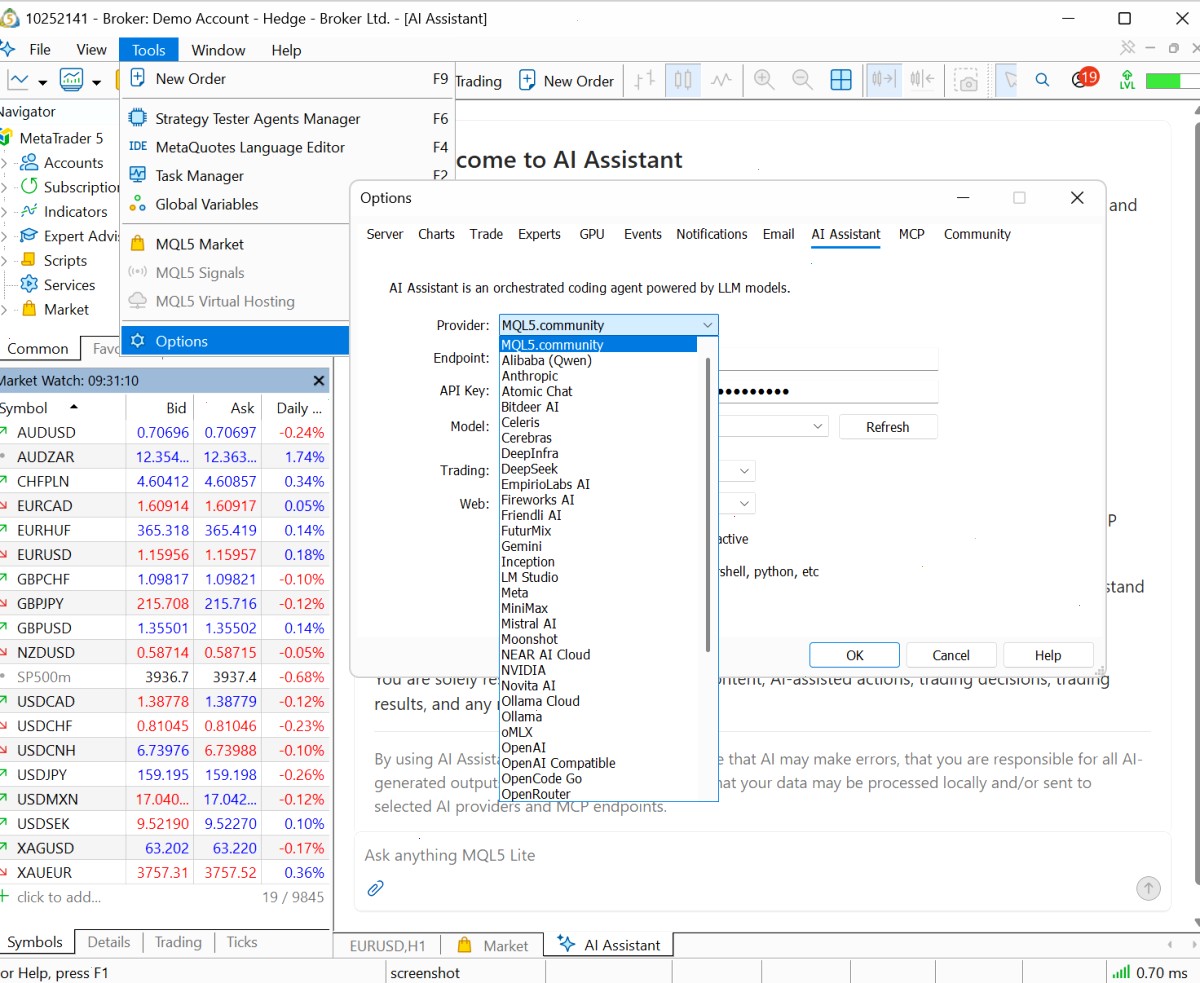Open the Provider combo box
The height and width of the screenshot is (983, 1200).
tap(608, 325)
